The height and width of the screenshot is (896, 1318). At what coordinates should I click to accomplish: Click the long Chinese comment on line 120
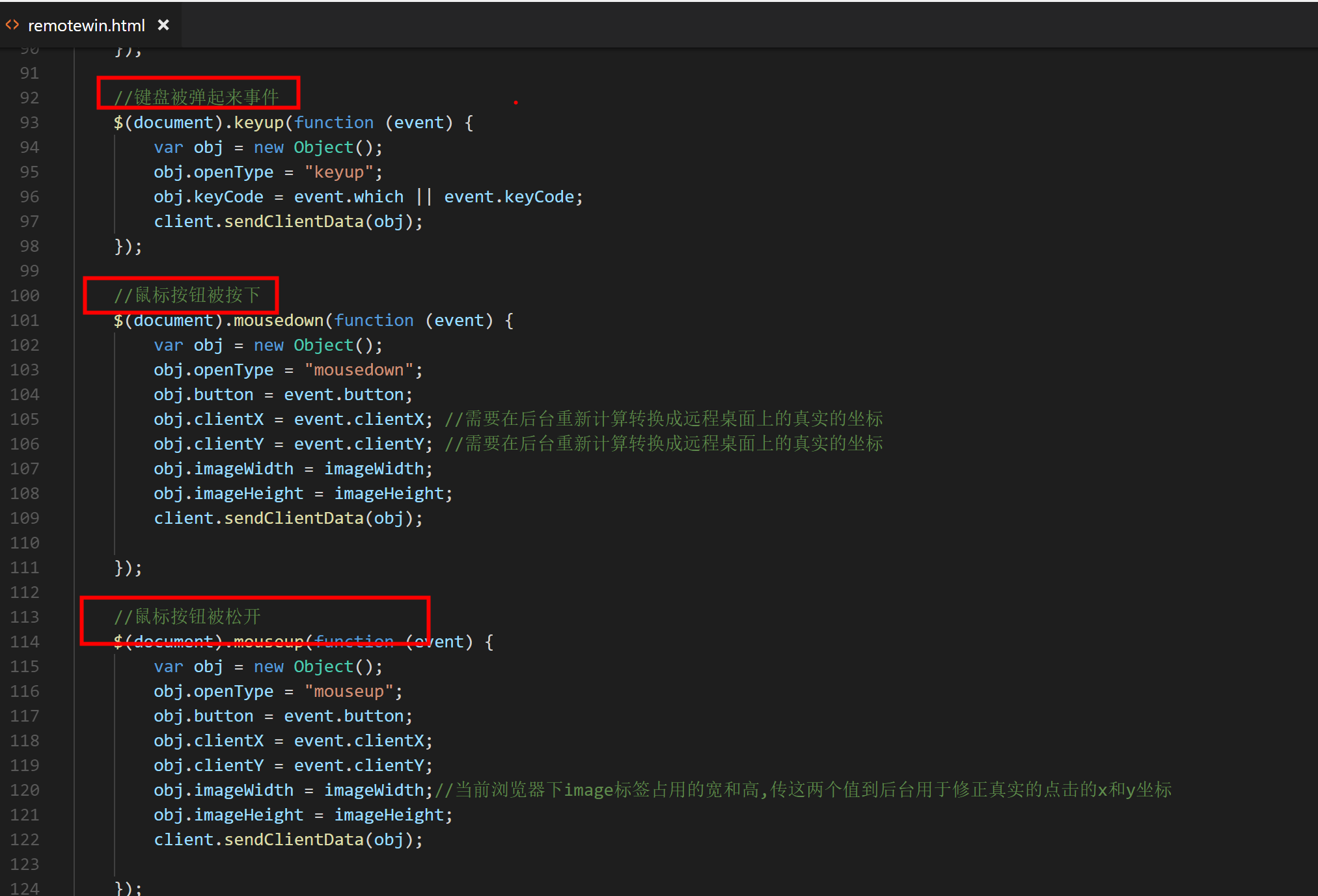(x=803, y=790)
